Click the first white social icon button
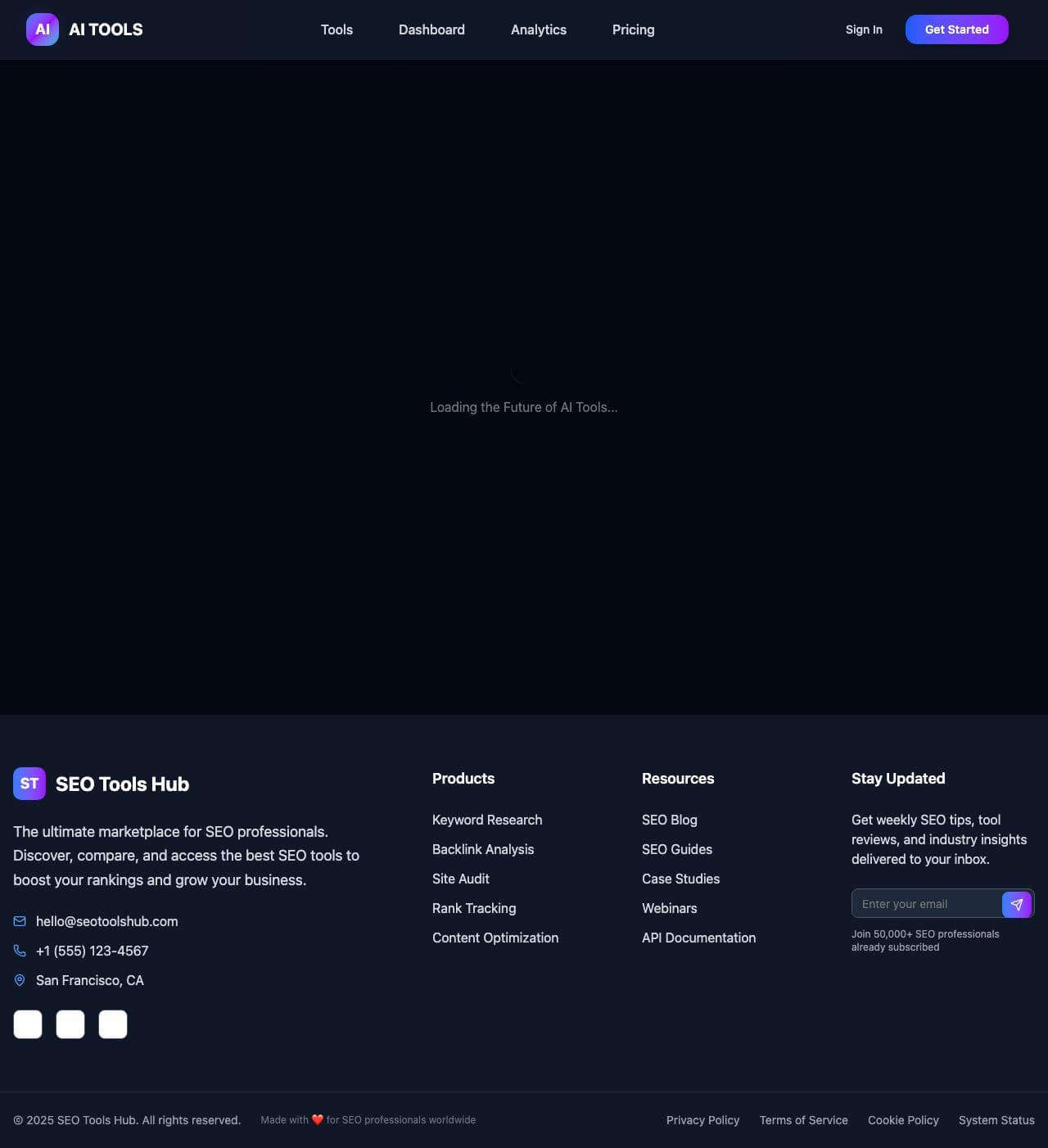The width and height of the screenshot is (1048, 1148). click(x=28, y=1024)
